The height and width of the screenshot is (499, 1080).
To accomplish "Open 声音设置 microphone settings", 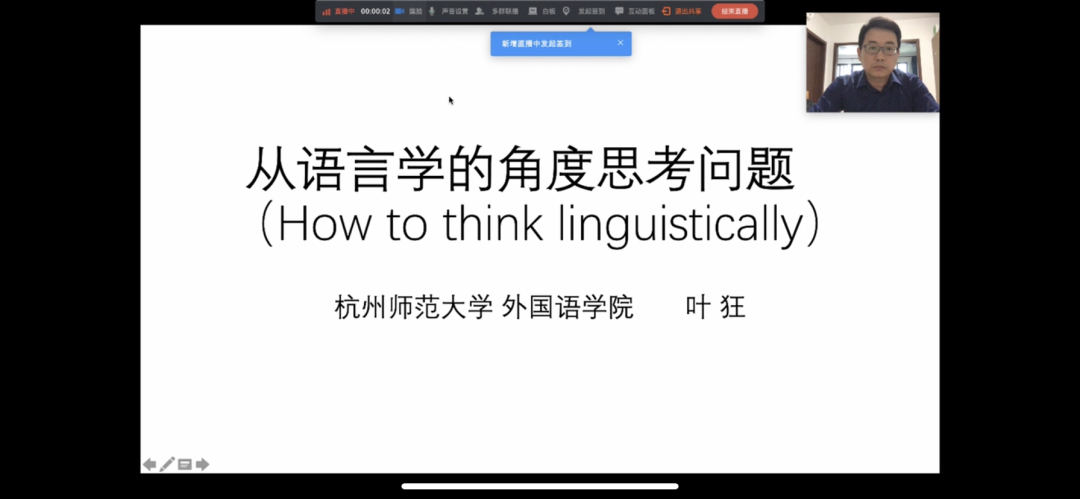I will (x=448, y=11).
